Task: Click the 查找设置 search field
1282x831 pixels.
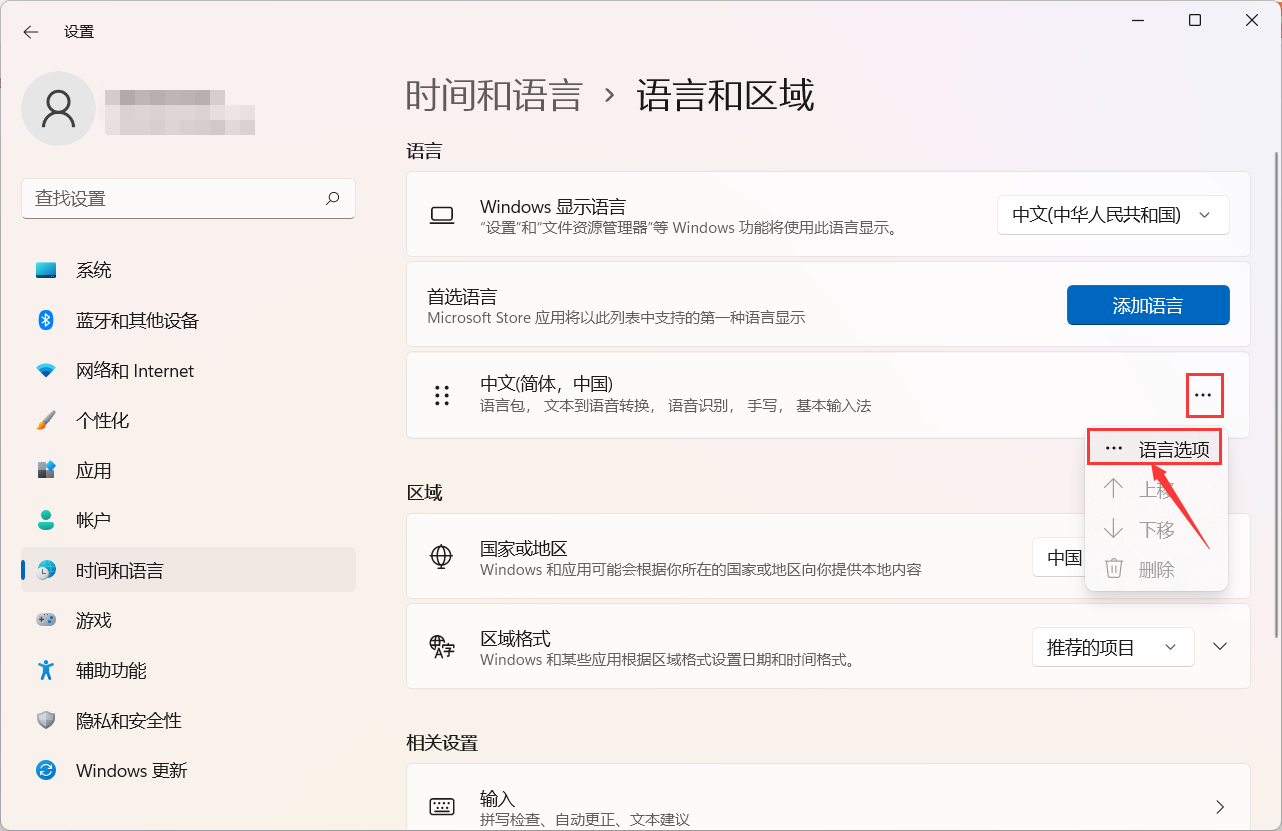Action: point(188,198)
